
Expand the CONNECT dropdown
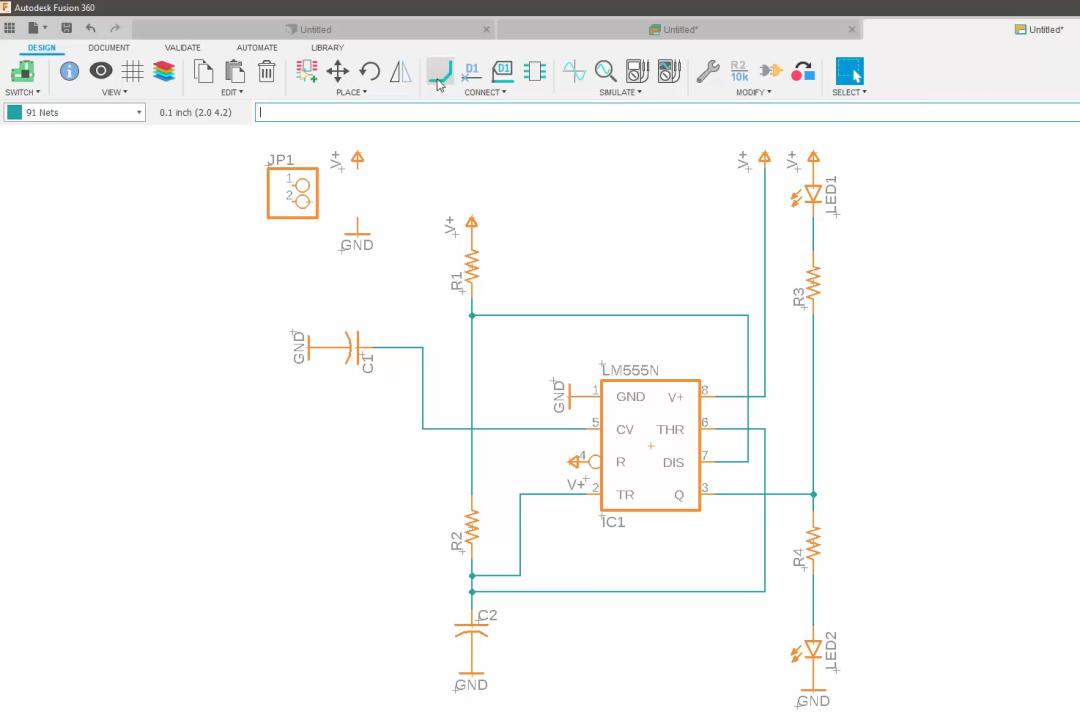tap(485, 92)
